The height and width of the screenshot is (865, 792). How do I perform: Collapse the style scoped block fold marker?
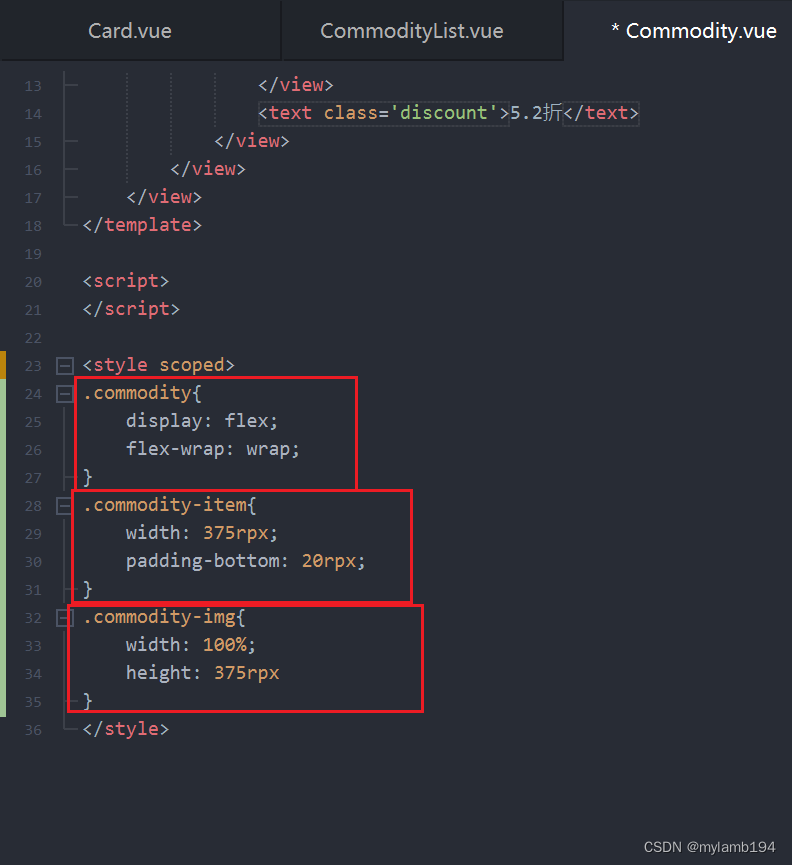65,365
